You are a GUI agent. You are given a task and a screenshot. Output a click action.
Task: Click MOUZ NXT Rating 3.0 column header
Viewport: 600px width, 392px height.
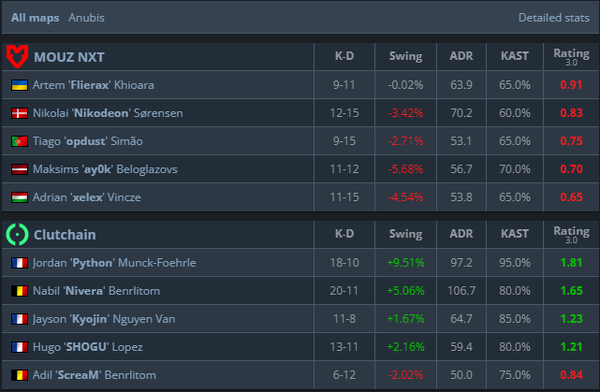571,56
